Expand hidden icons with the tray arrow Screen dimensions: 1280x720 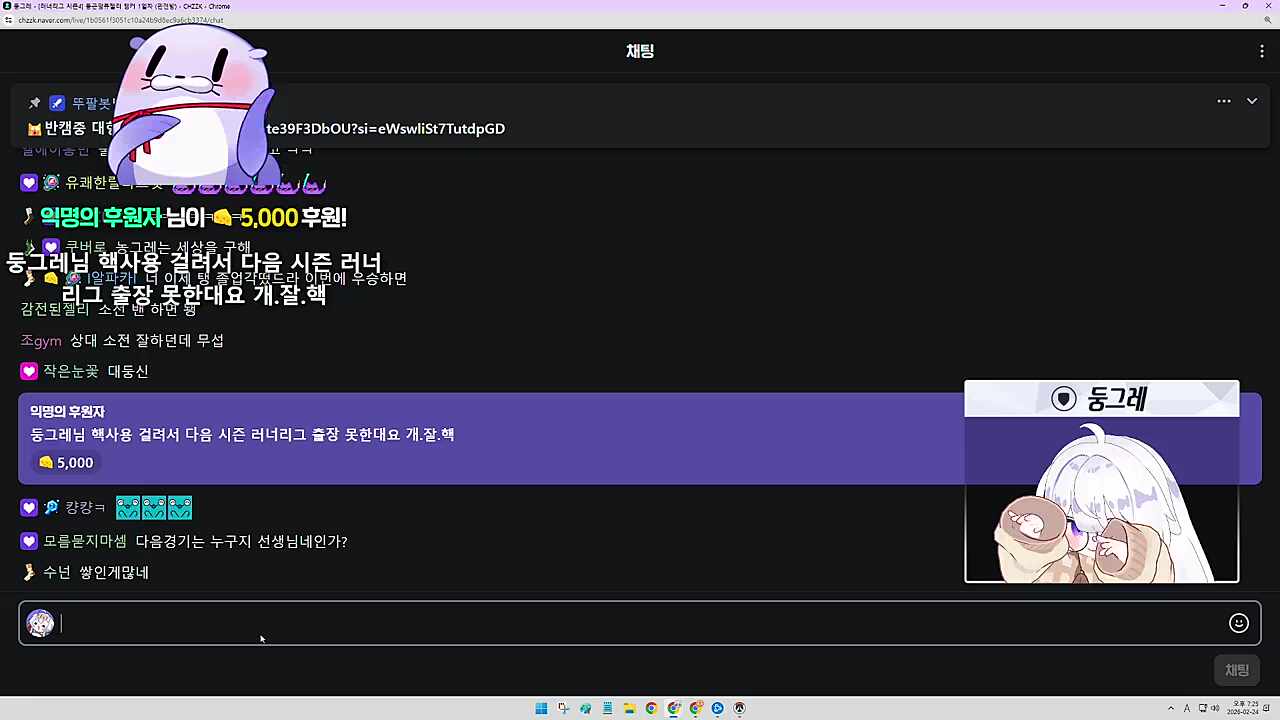click(1171, 708)
